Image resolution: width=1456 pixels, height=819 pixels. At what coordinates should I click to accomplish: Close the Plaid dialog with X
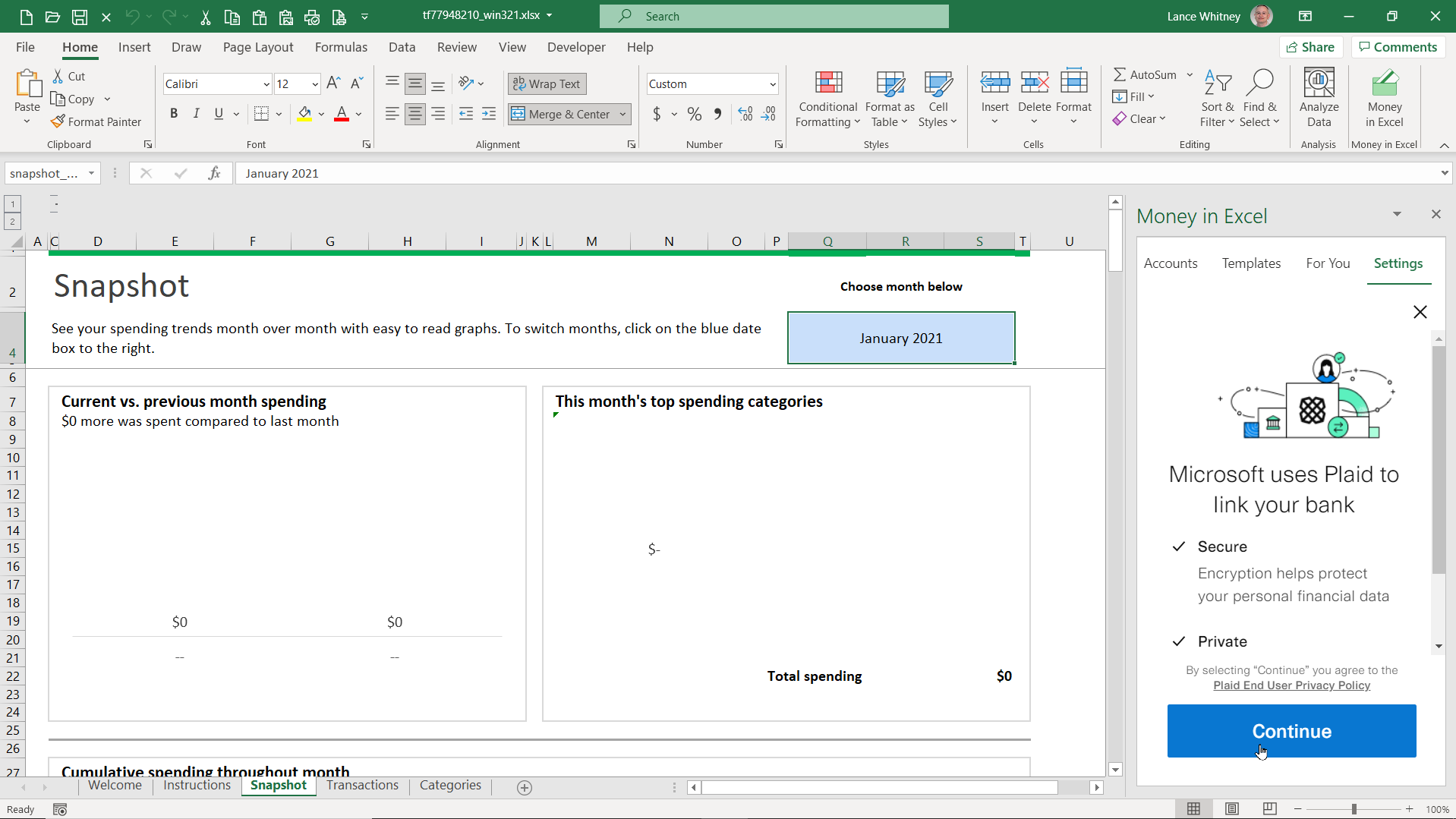click(x=1420, y=312)
